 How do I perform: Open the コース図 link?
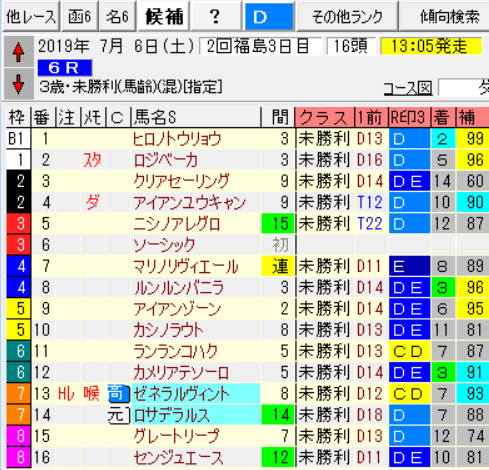(x=408, y=89)
